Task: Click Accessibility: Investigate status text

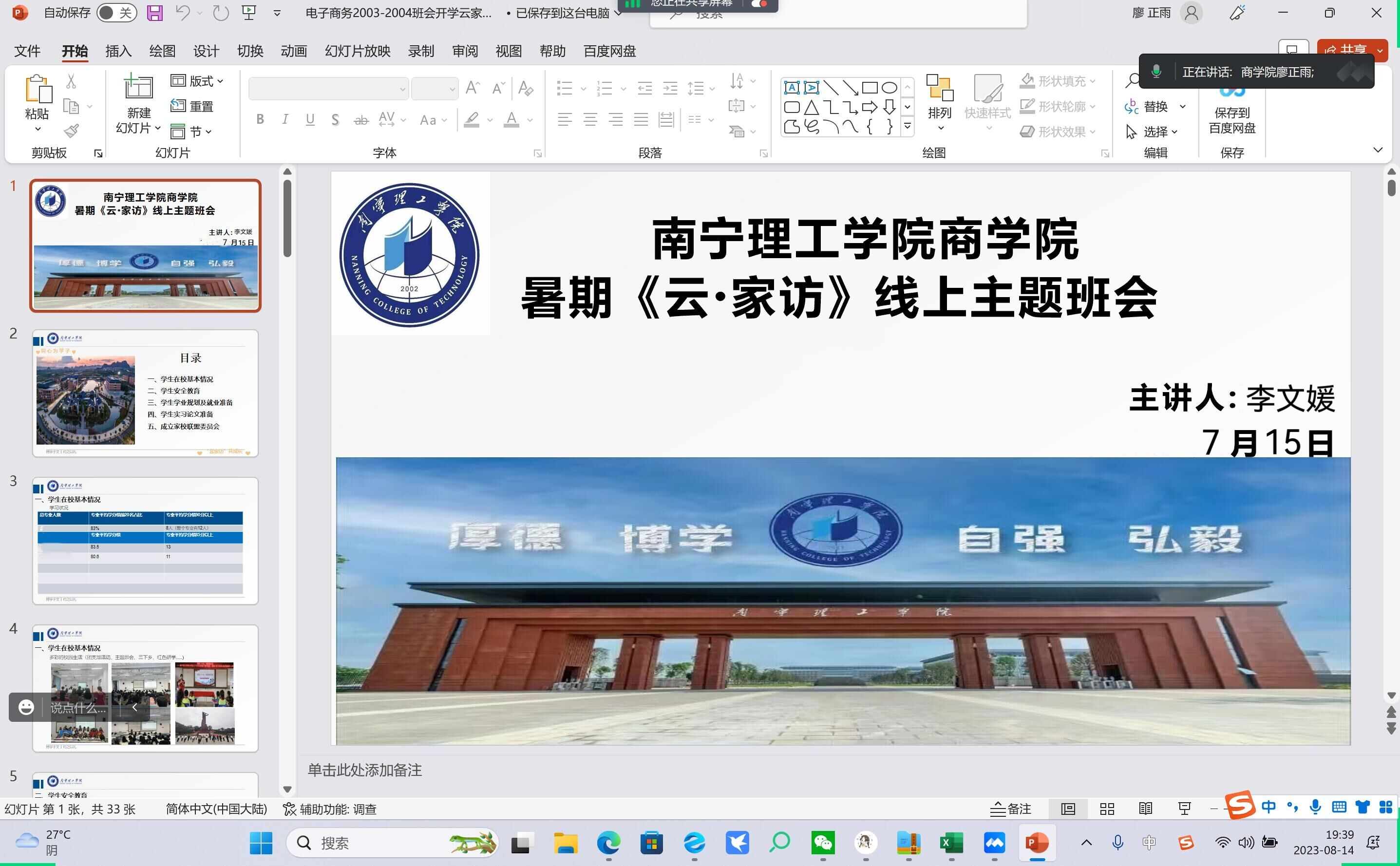Action: pos(330,809)
